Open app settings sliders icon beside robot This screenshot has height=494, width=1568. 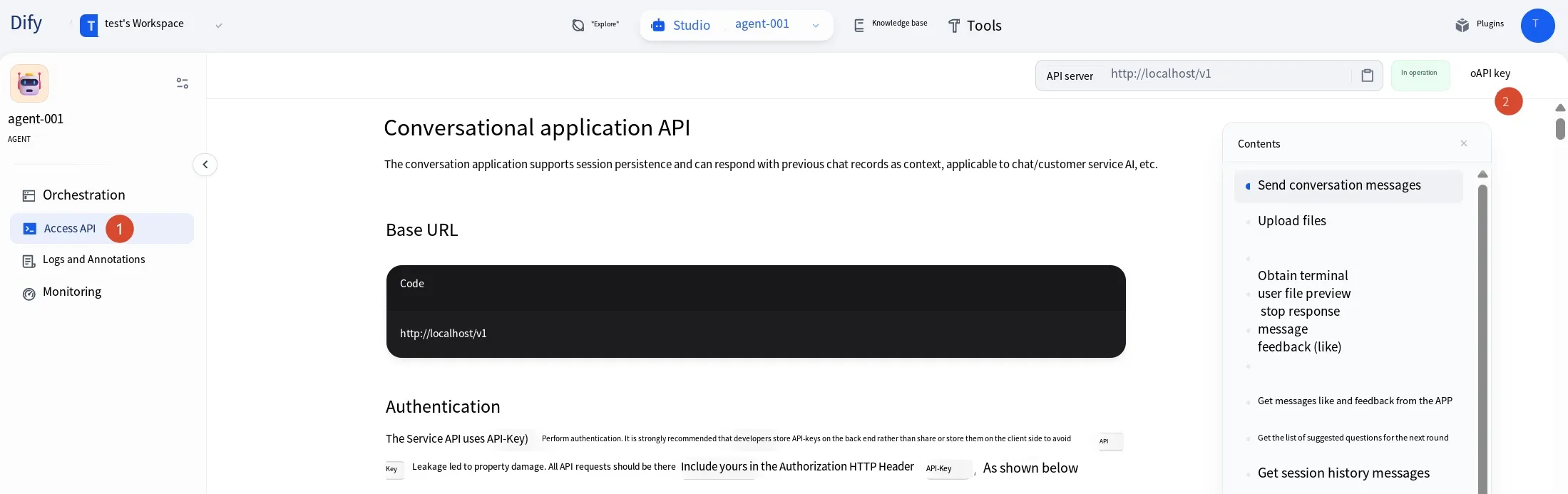pyautogui.click(x=183, y=83)
